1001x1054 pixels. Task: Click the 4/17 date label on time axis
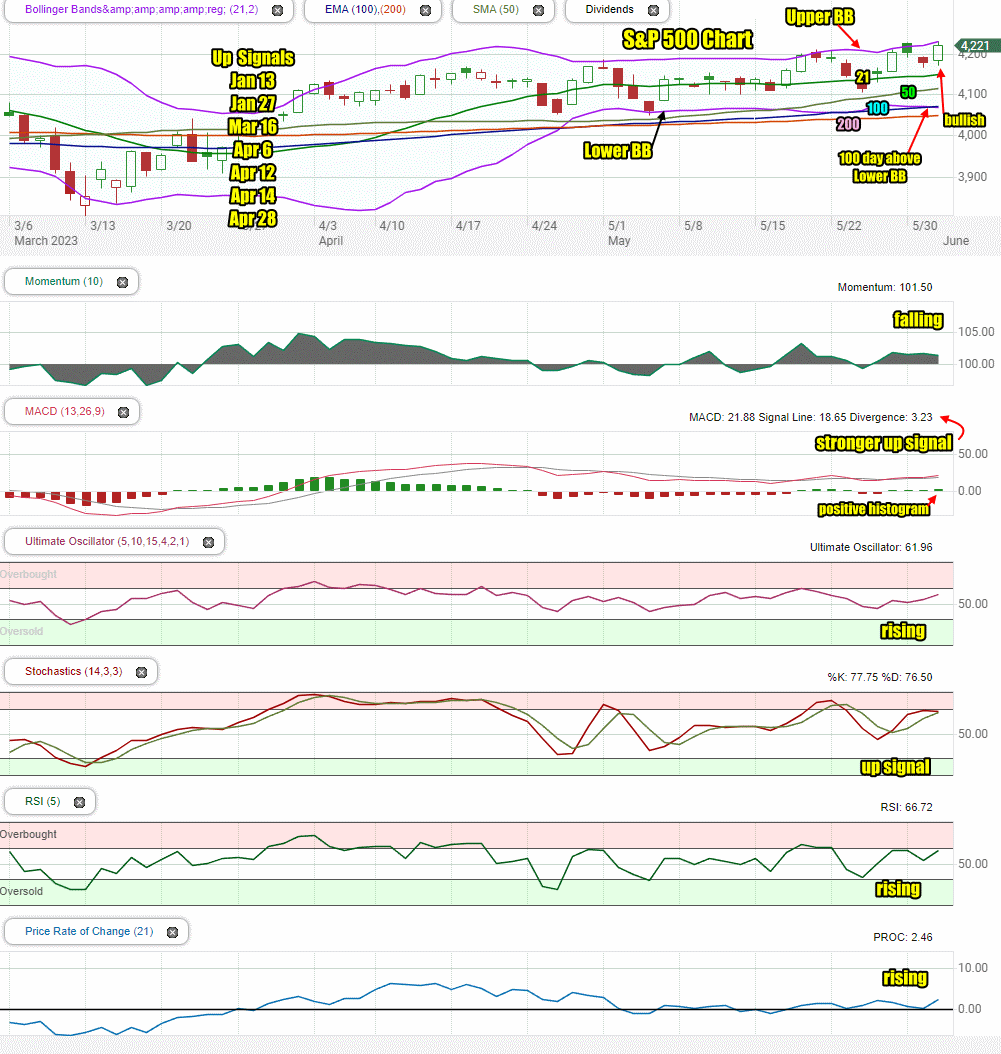[x=468, y=226]
